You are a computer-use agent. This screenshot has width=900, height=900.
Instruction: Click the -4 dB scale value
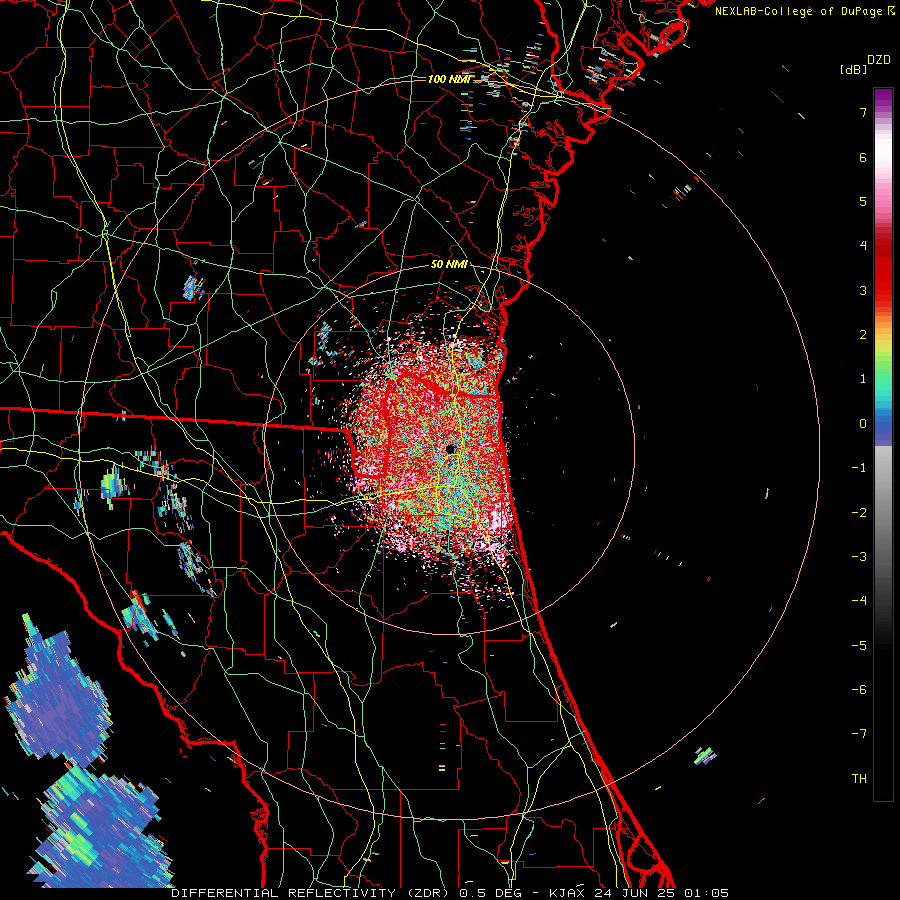coord(859,601)
